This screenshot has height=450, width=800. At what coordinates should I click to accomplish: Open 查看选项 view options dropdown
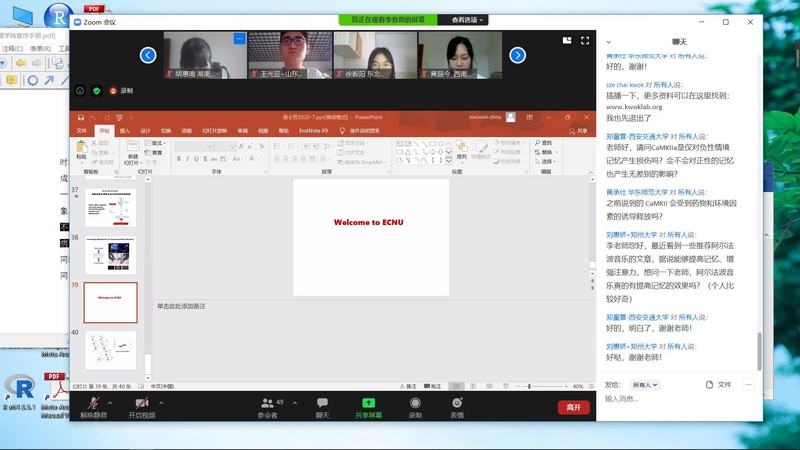(x=465, y=19)
